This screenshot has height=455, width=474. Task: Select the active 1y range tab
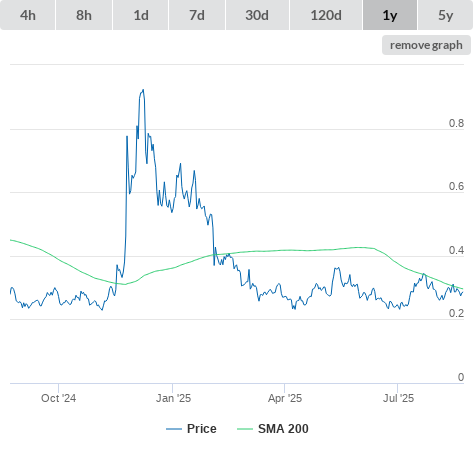pyautogui.click(x=390, y=15)
